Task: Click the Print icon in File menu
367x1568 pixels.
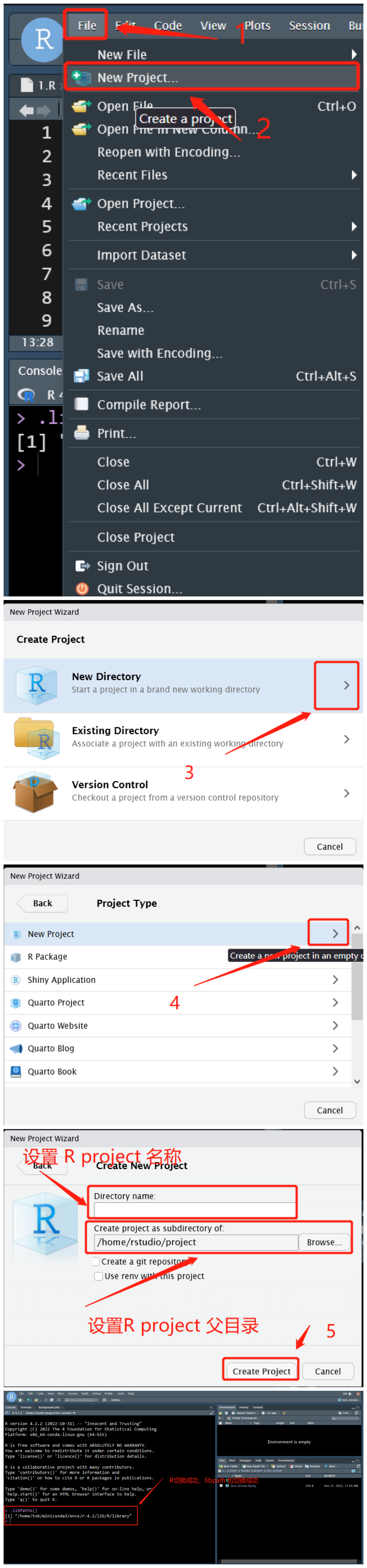Action: coord(82,433)
